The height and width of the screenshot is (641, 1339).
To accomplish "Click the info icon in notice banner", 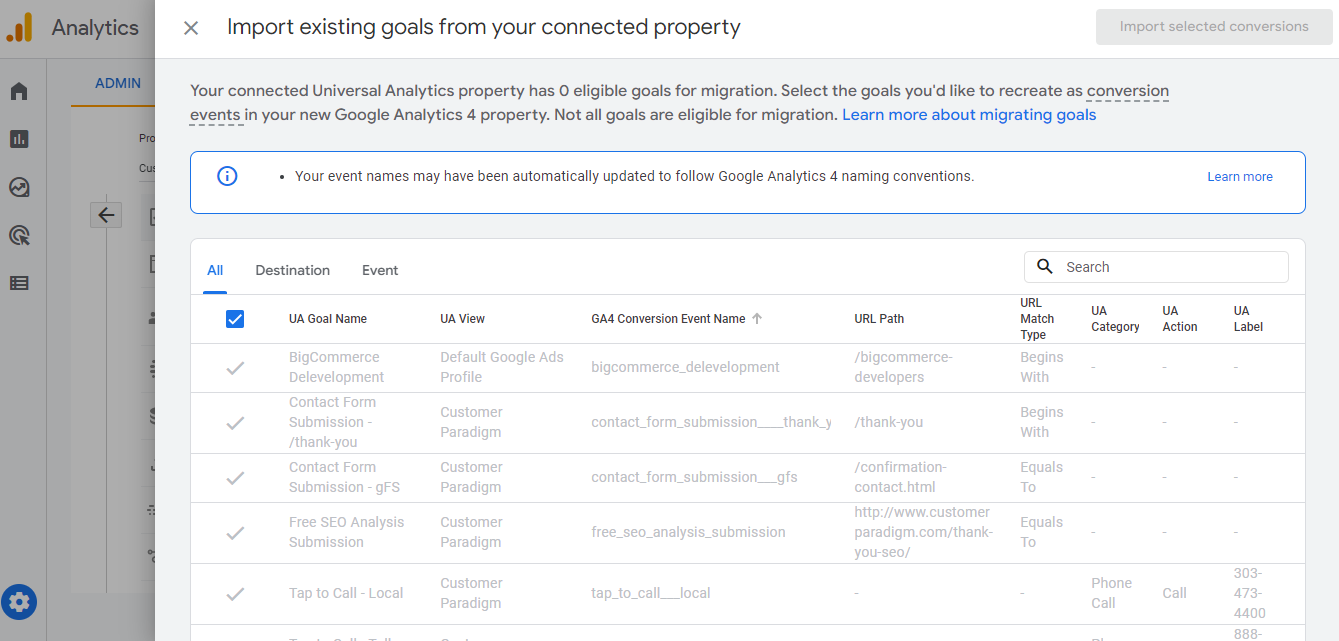I will pyautogui.click(x=227, y=177).
